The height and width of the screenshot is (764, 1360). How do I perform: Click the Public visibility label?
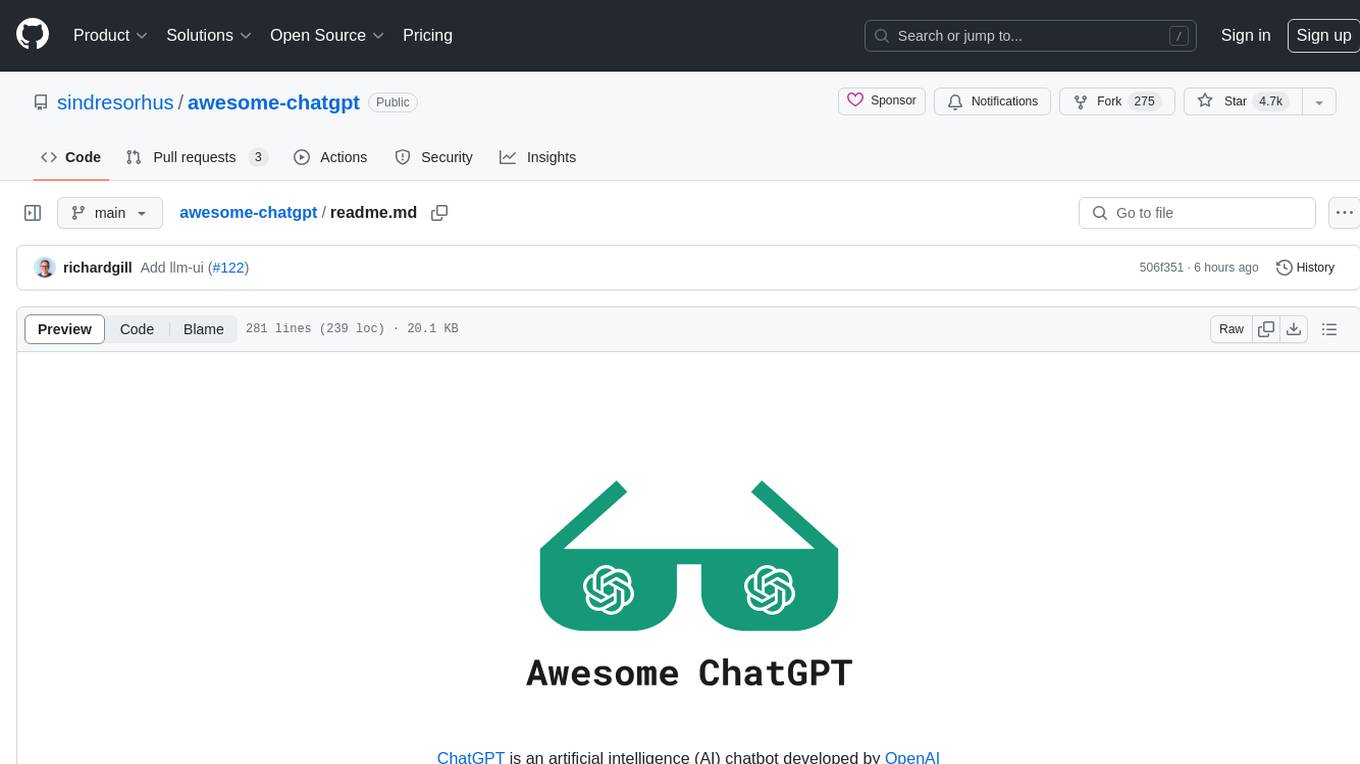point(393,102)
